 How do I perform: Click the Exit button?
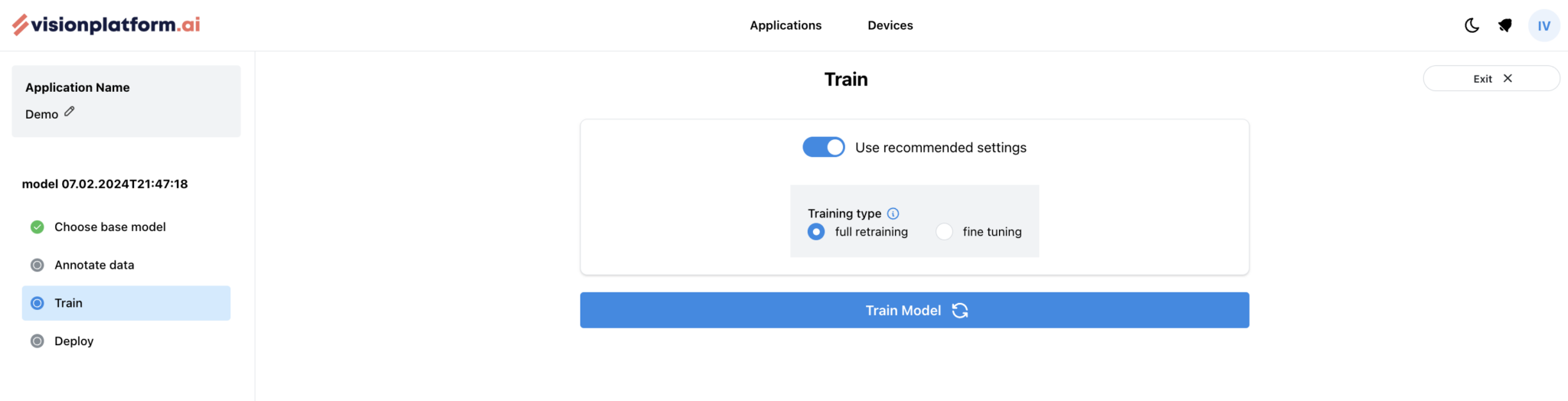(x=1491, y=78)
